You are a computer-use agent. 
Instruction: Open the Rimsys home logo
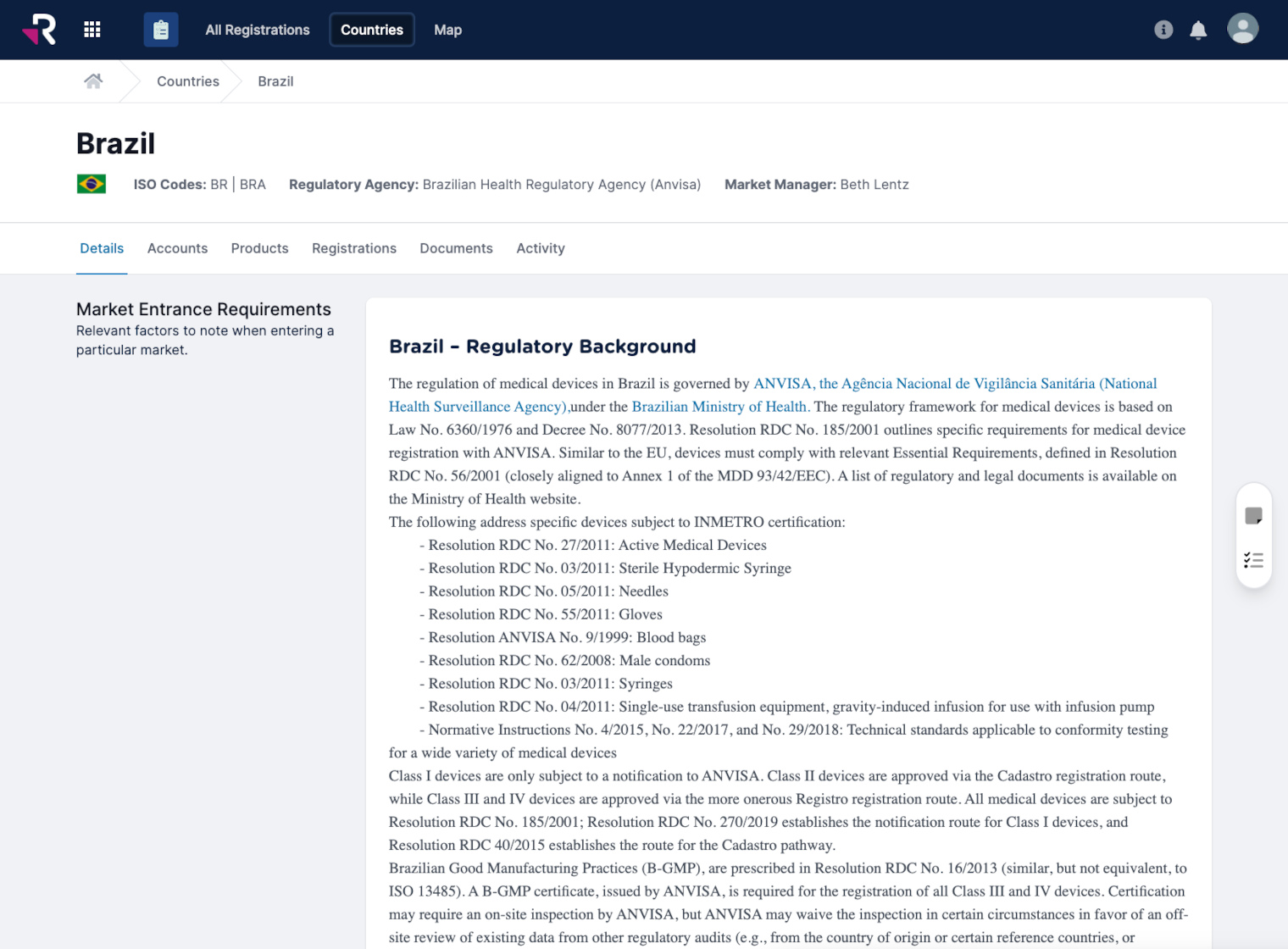38,29
